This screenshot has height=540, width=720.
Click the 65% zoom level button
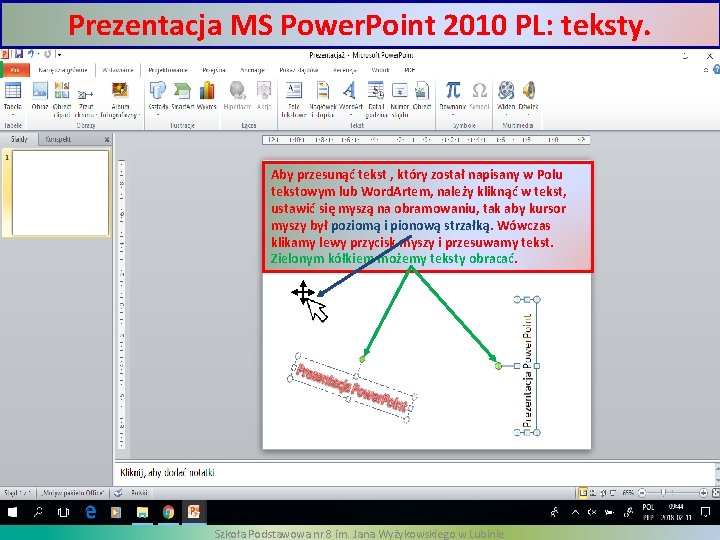pyautogui.click(x=628, y=493)
